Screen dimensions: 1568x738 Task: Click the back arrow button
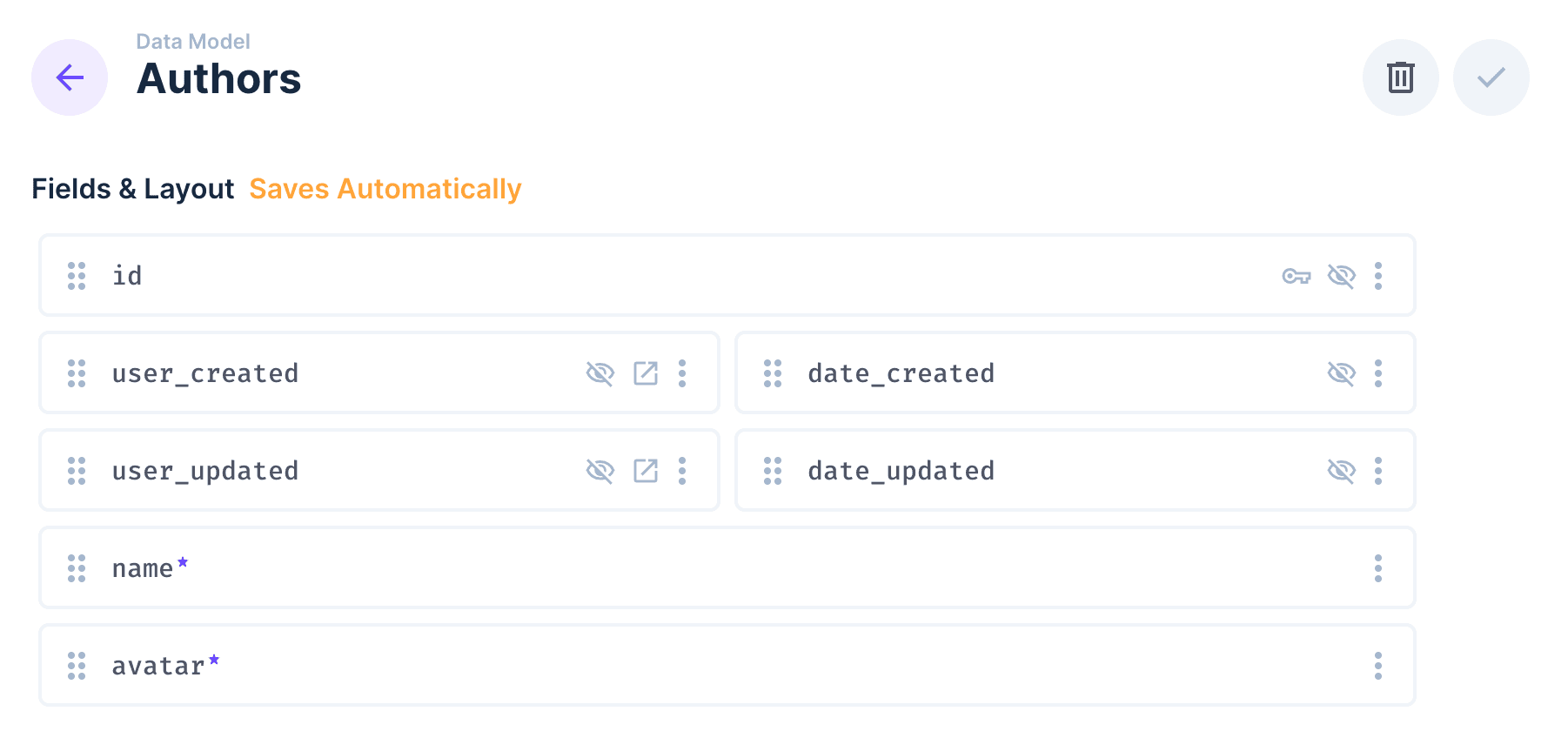[x=70, y=77]
